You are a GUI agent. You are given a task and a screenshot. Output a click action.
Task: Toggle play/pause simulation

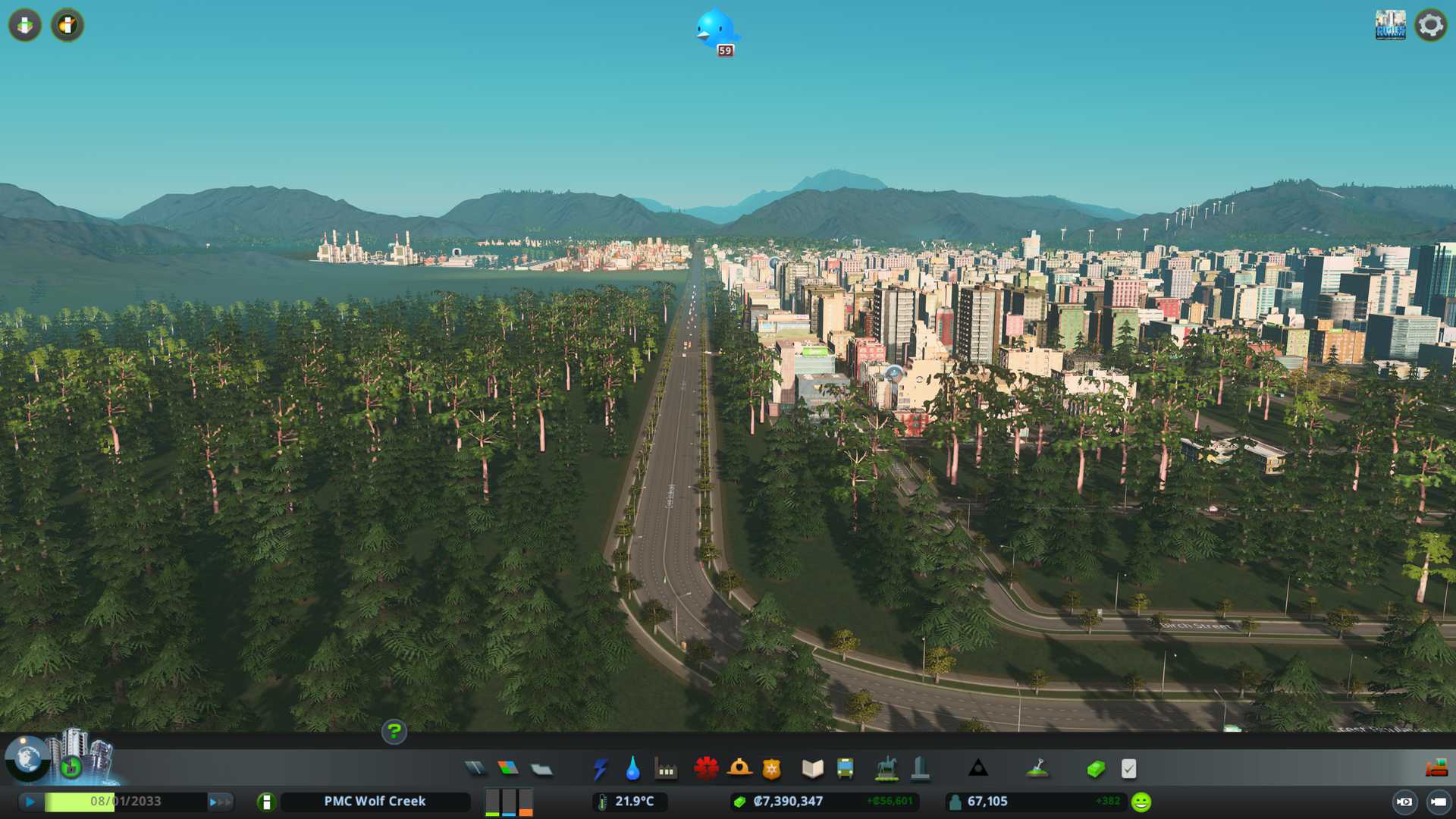pos(30,802)
